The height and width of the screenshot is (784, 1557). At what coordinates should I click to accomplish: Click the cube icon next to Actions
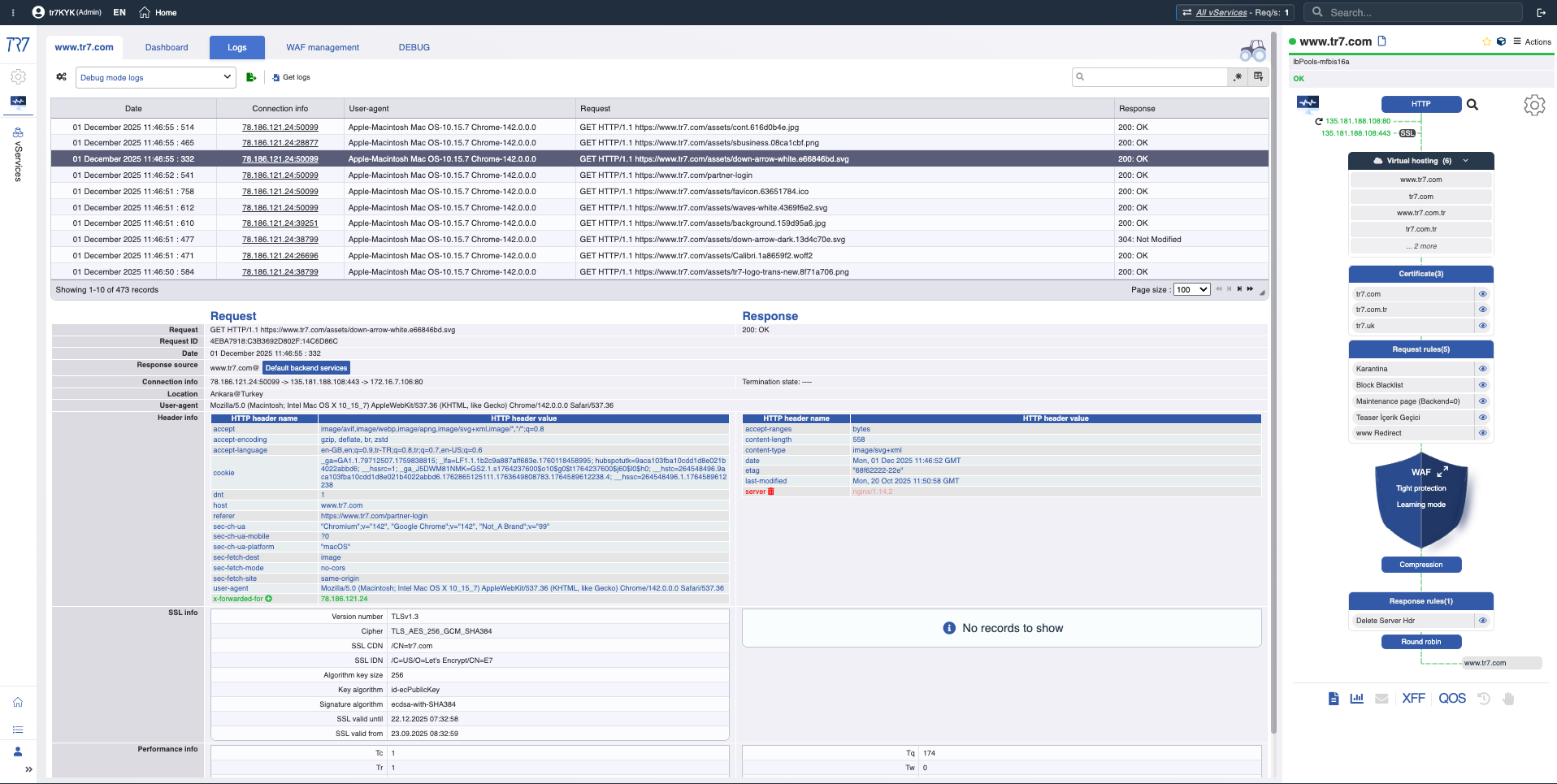coord(1501,41)
